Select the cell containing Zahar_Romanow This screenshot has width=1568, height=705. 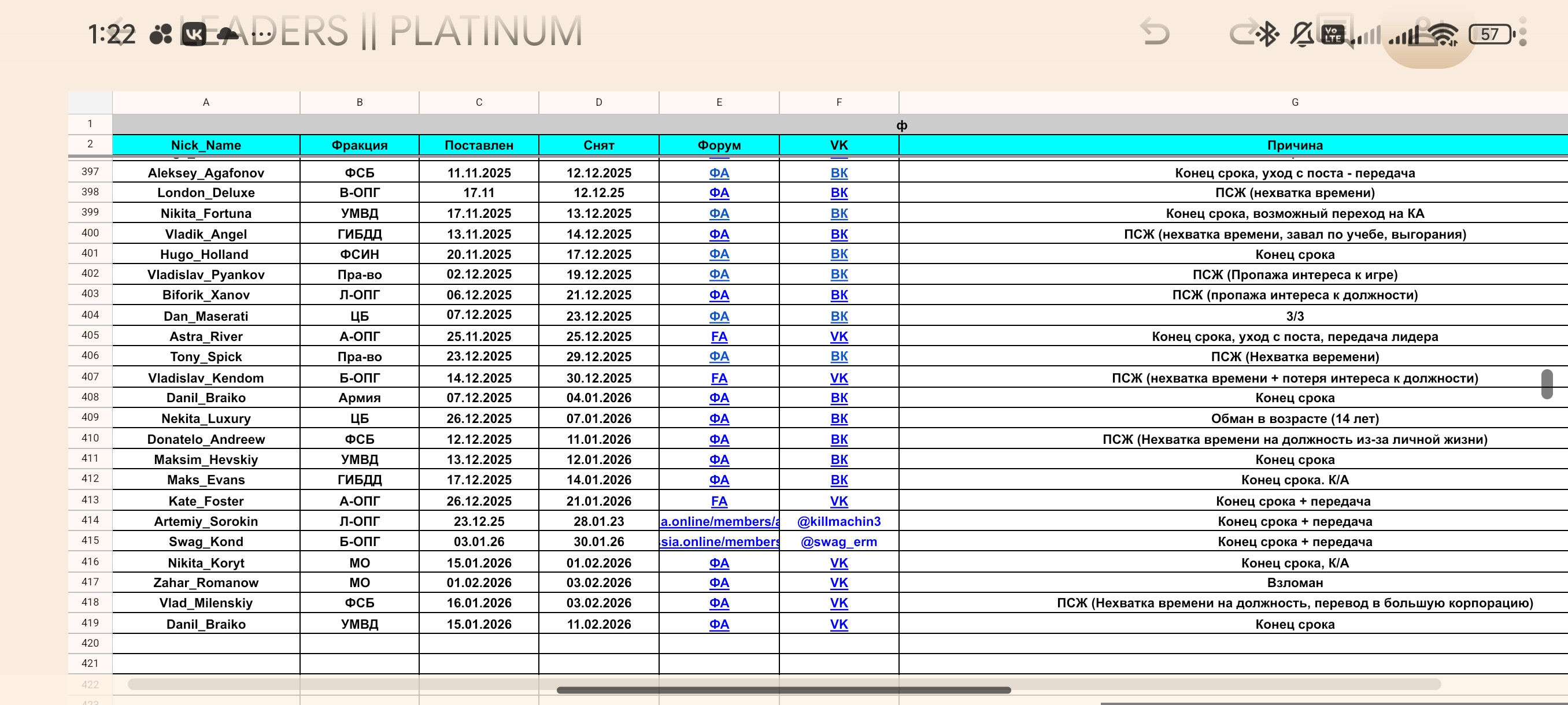[206, 582]
